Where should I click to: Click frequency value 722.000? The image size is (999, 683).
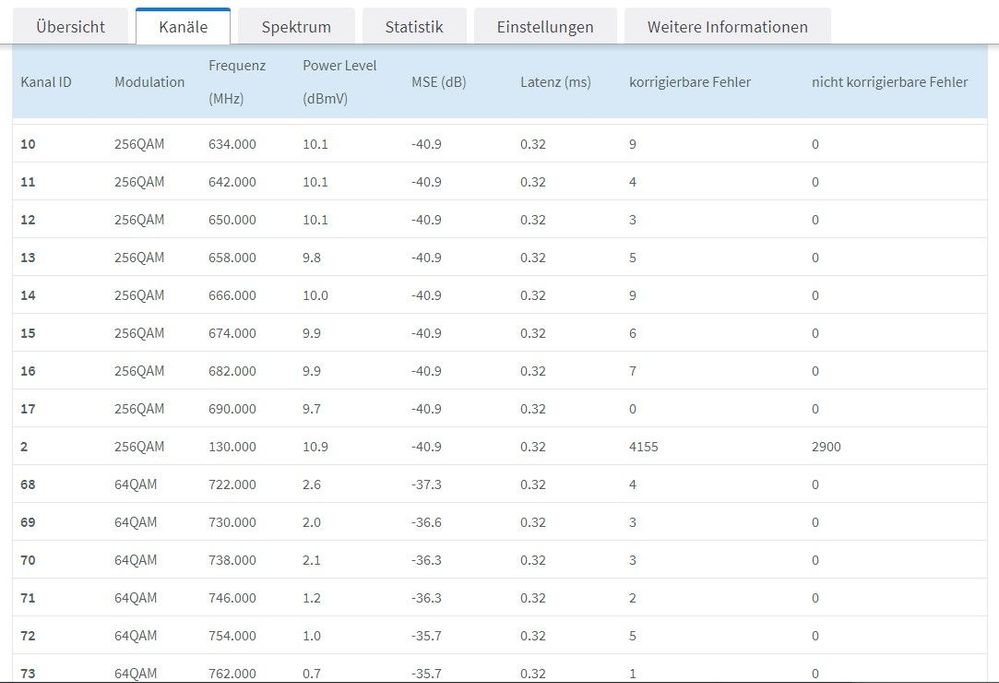tap(233, 484)
